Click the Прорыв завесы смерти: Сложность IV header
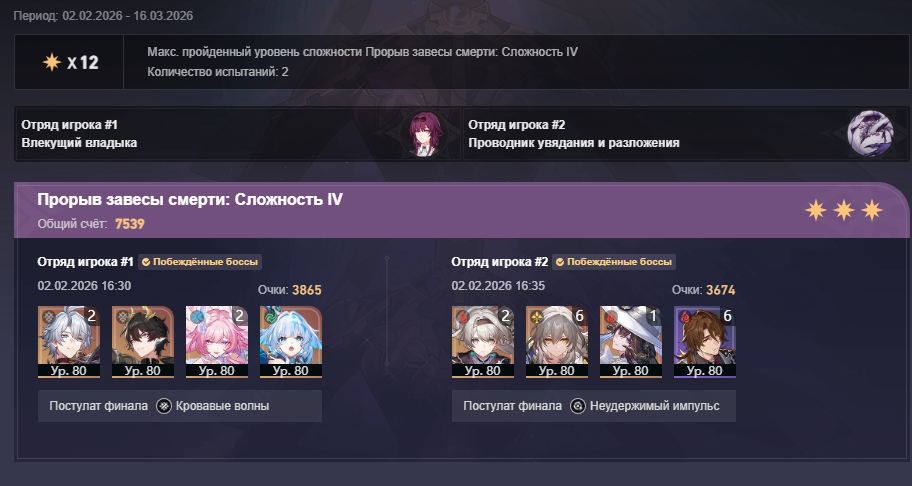This screenshot has height=486, width=912. [190, 199]
